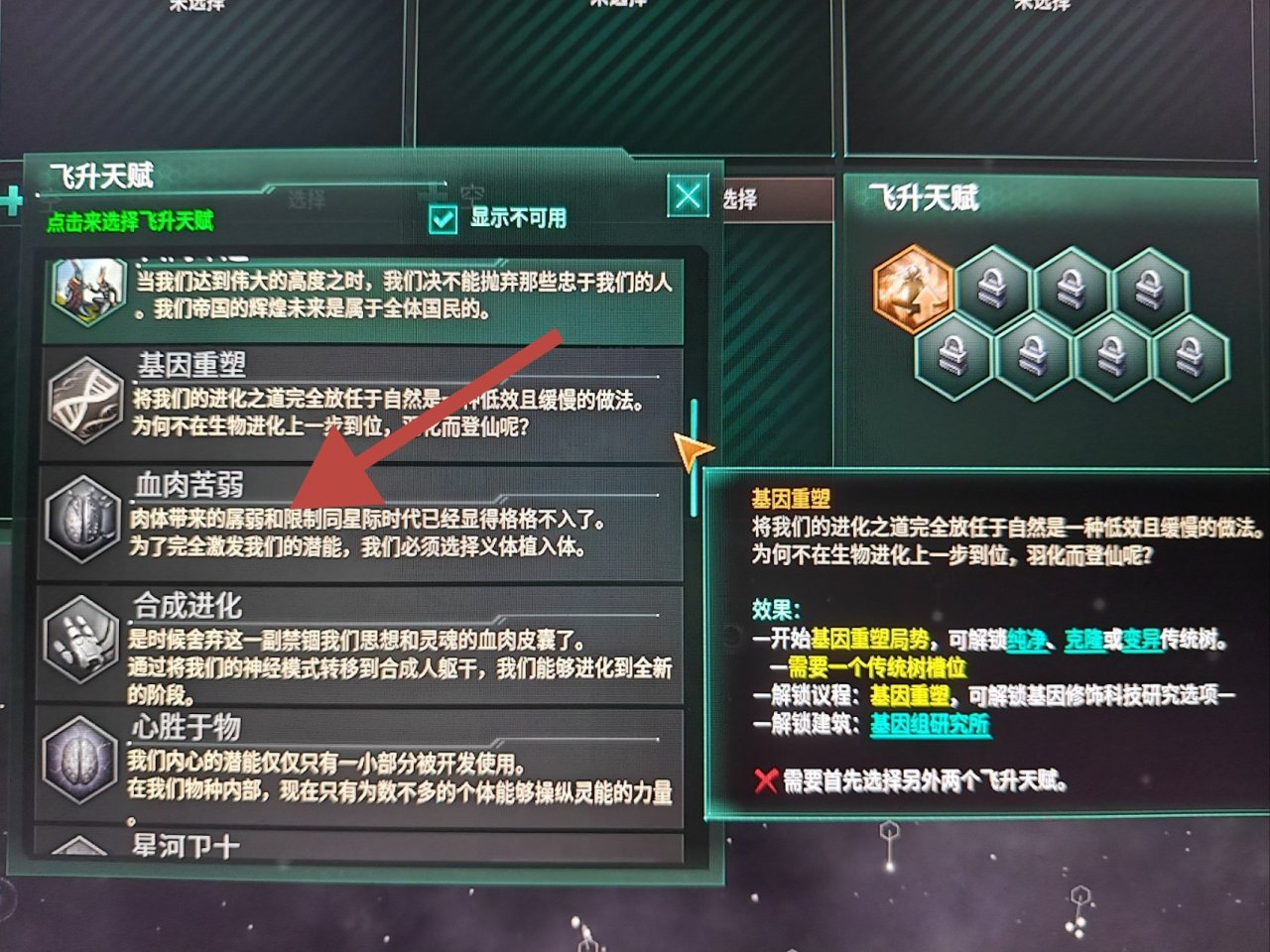Click the perk list vertical scrollbar
Image resolution: width=1270 pixels, height=952 pixels.
point(695,458)
